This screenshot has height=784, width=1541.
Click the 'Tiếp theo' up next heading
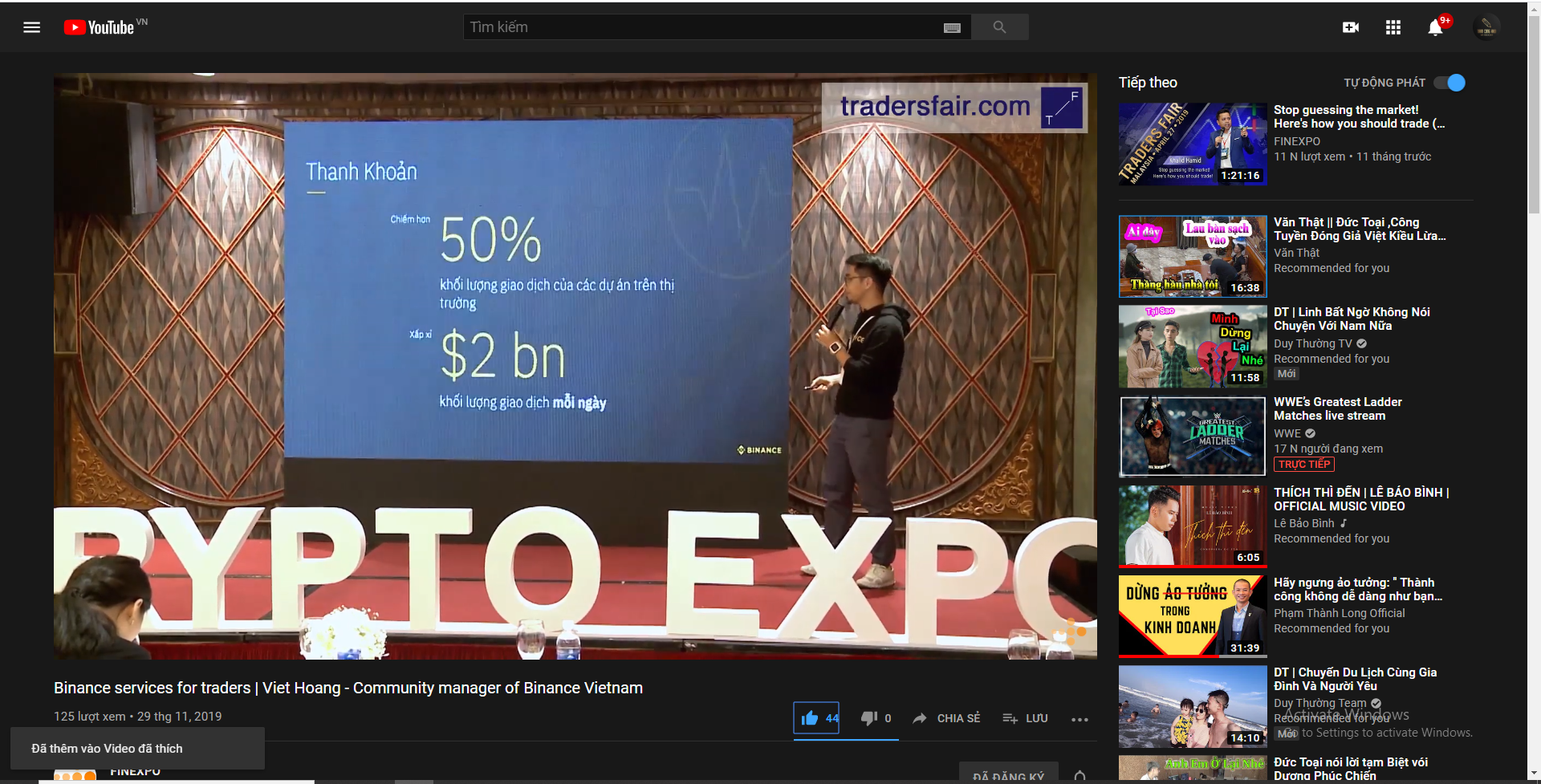pos(1148,83)
